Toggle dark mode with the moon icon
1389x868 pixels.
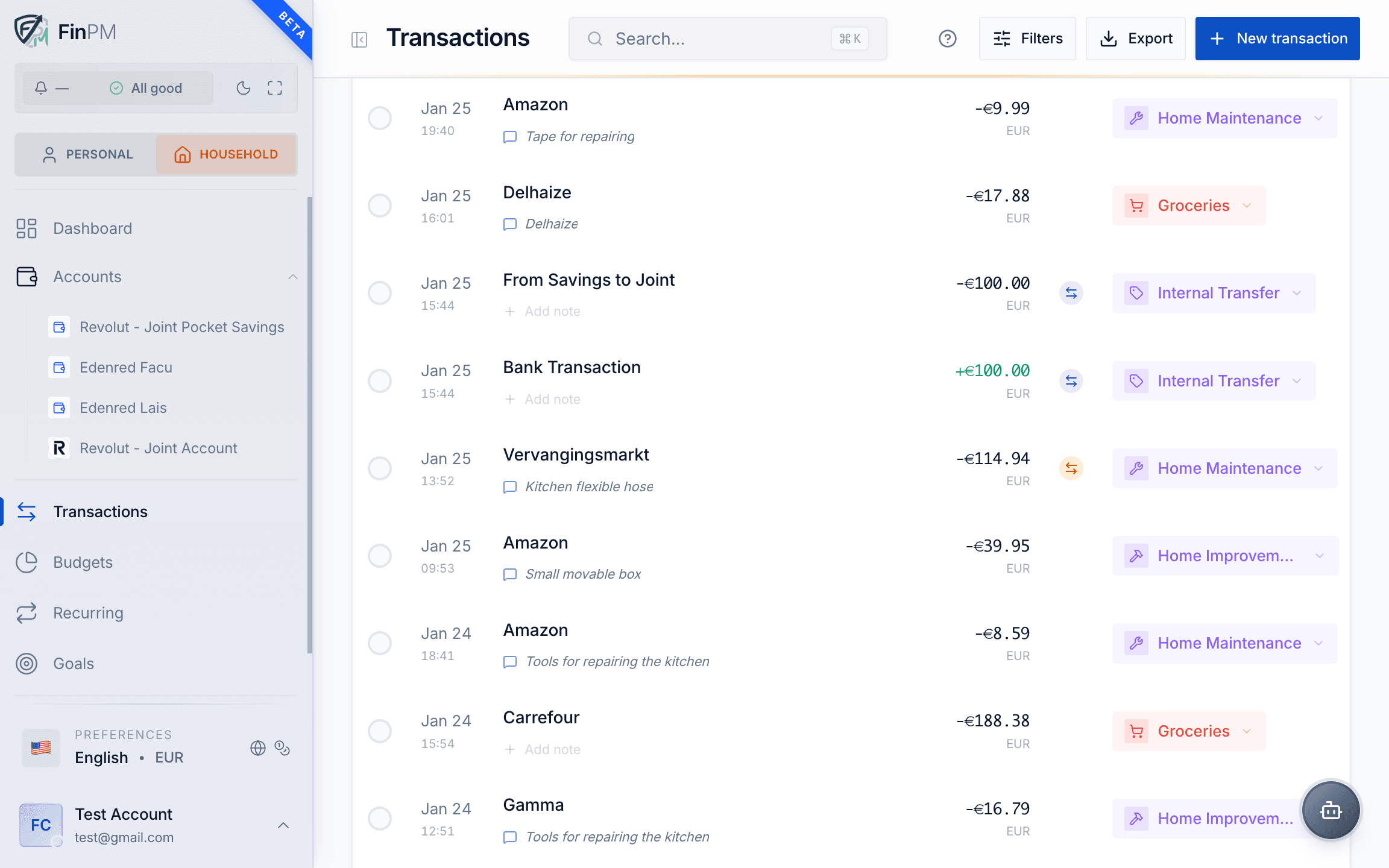coord(243,88)
